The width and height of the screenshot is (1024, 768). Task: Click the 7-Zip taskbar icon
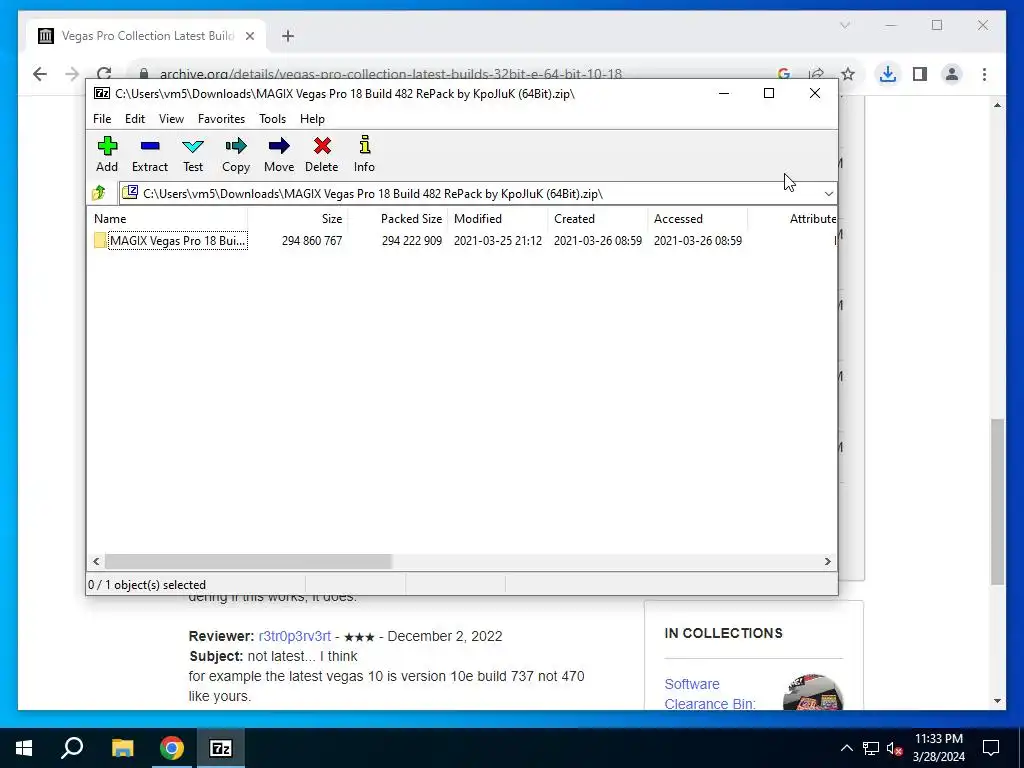coord(221,748)
